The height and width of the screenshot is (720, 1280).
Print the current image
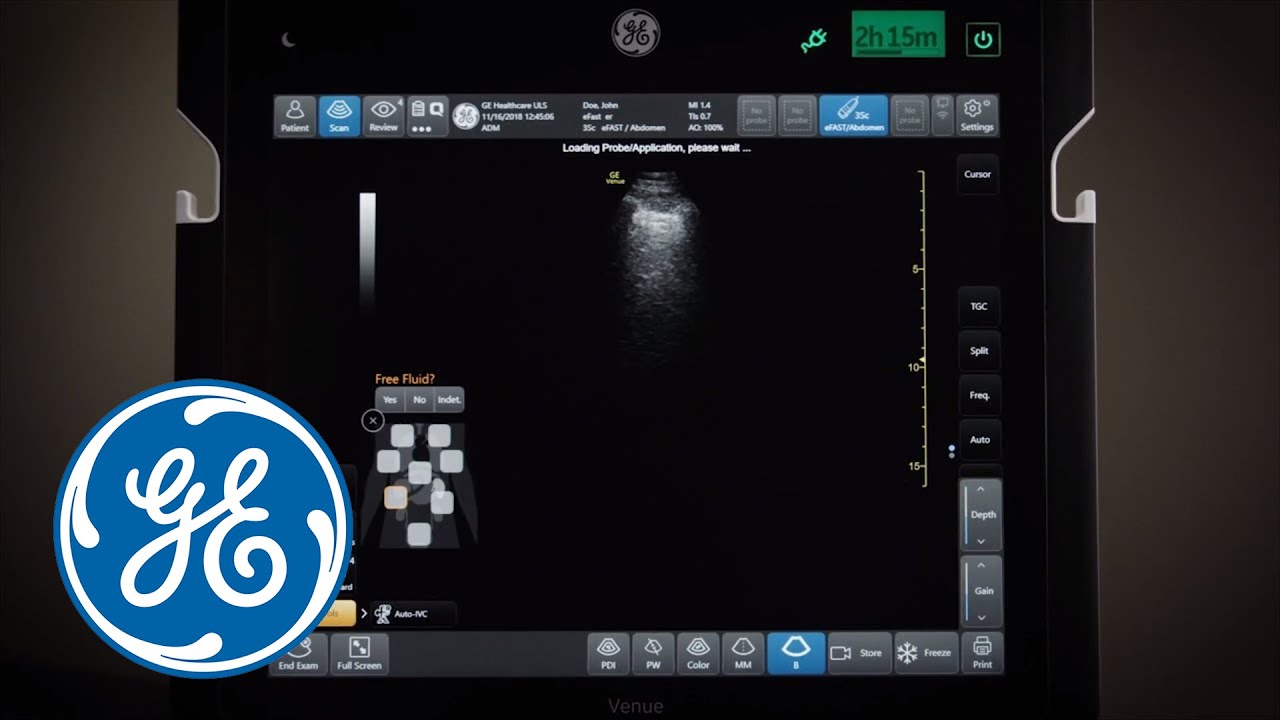click(x=982, y=653)
